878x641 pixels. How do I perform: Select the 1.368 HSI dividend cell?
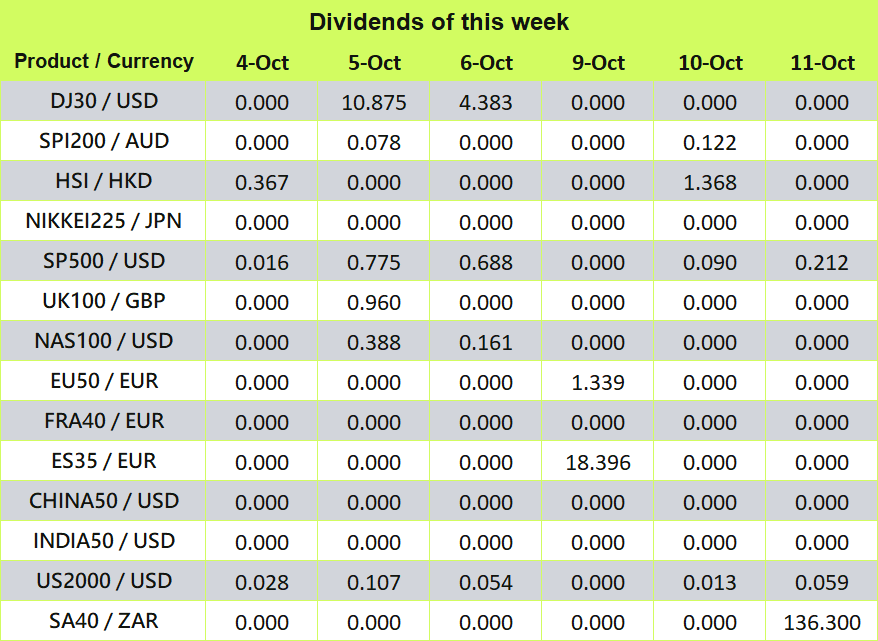(710, 183)
